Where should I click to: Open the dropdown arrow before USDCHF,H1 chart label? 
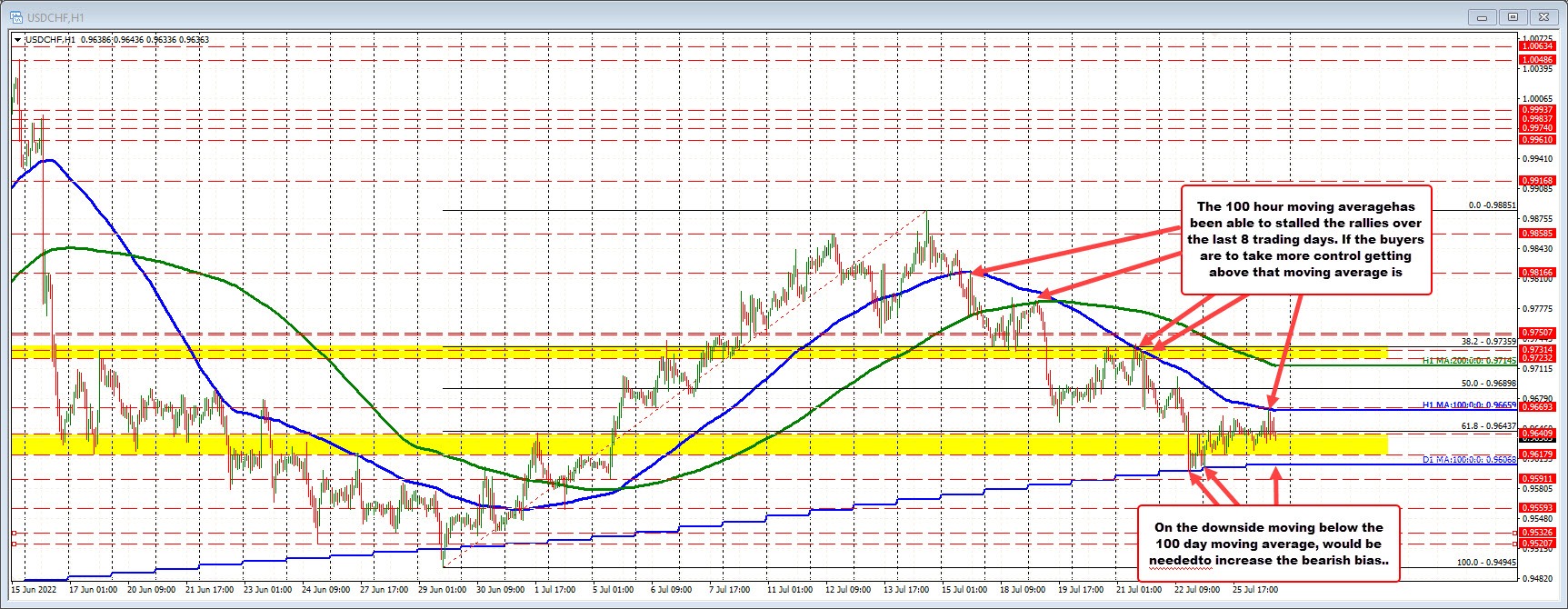17,39
